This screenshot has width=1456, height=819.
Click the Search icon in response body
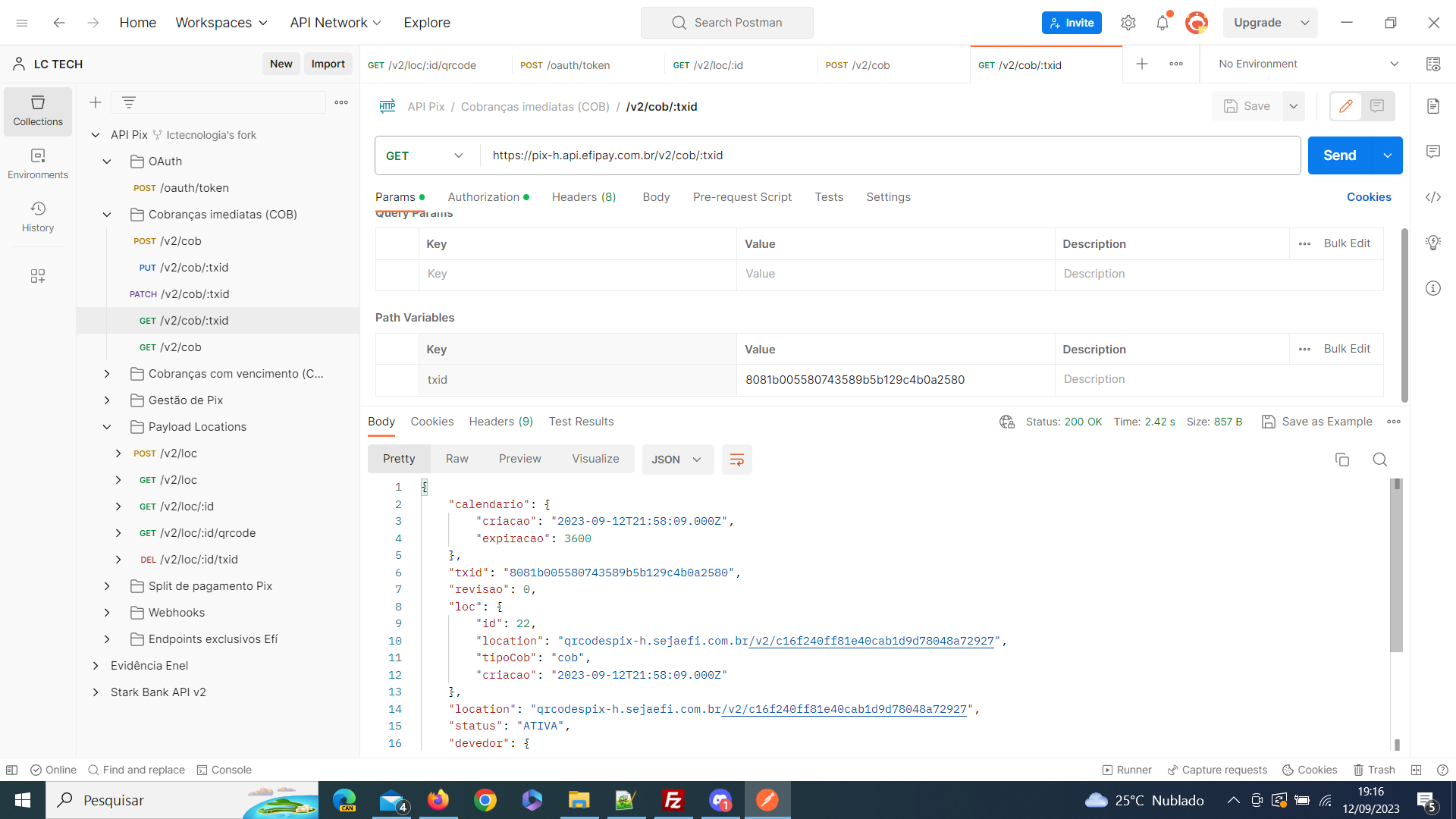(1380, 459)
